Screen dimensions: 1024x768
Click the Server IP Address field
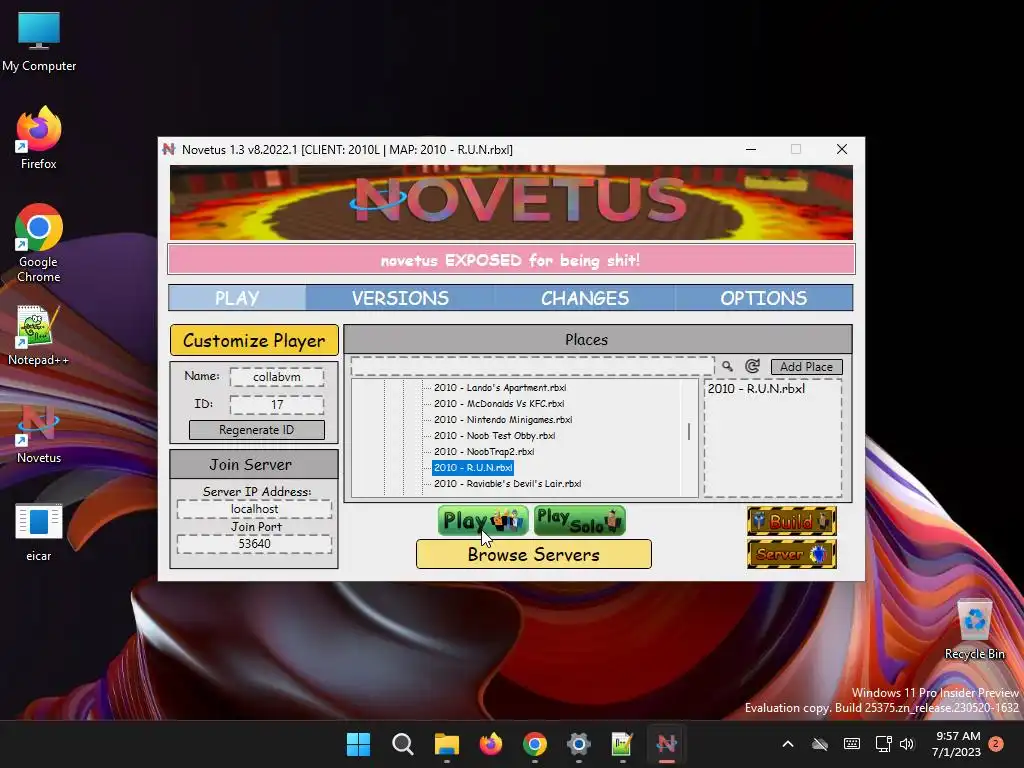click(254, 509)
